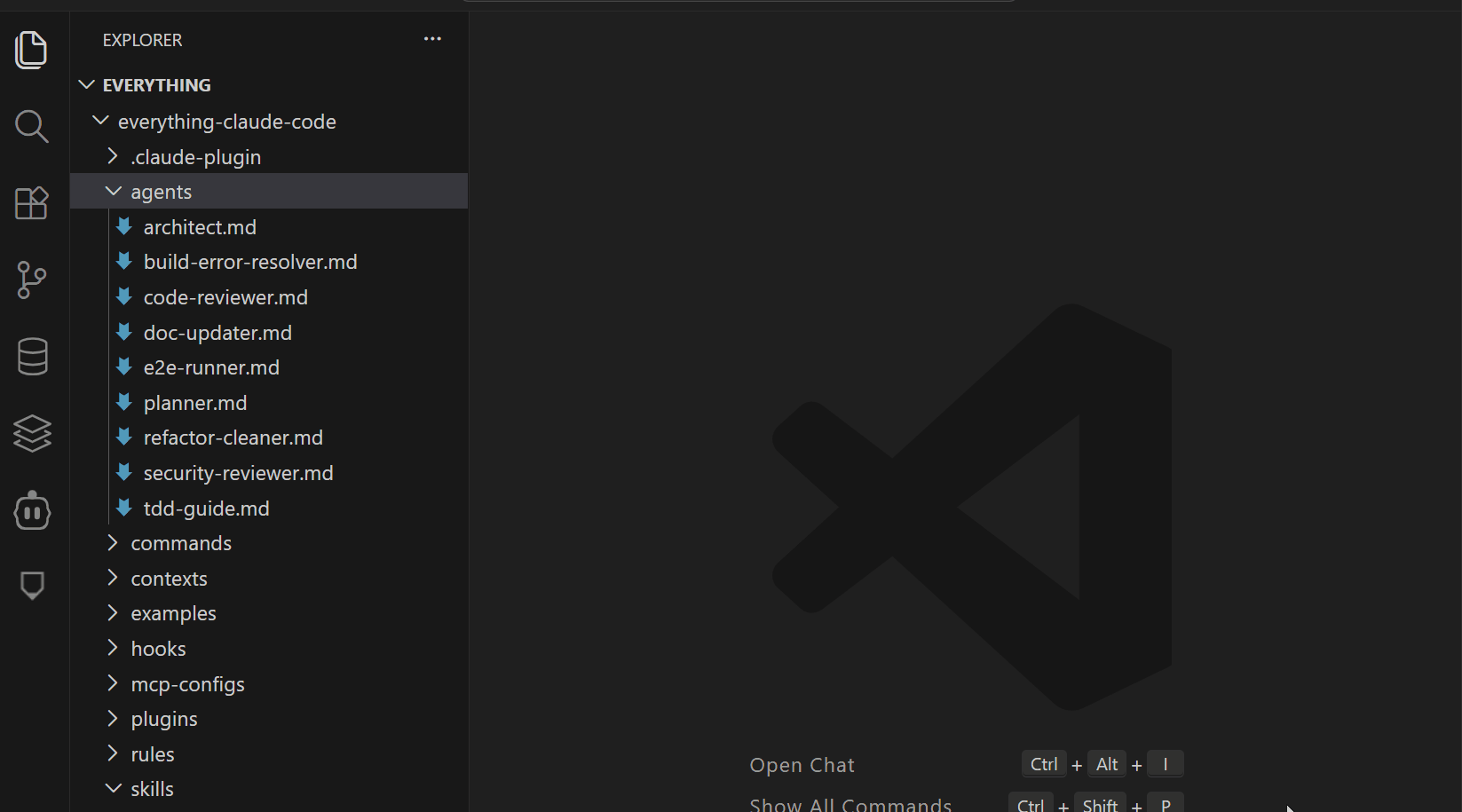1462x812 pixels.
Task: Click the EVERYTHING section header title
Action: pos(157,85)
